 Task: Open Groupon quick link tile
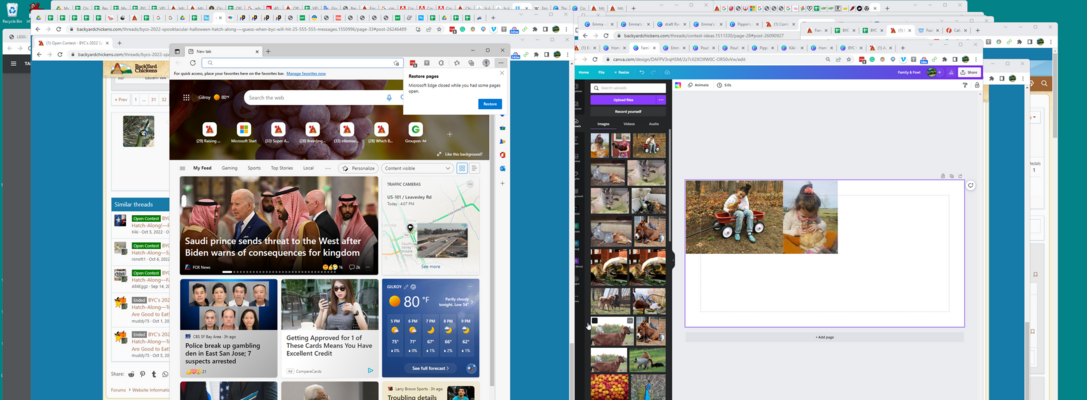pyautogui.click(x=415, y=132)
